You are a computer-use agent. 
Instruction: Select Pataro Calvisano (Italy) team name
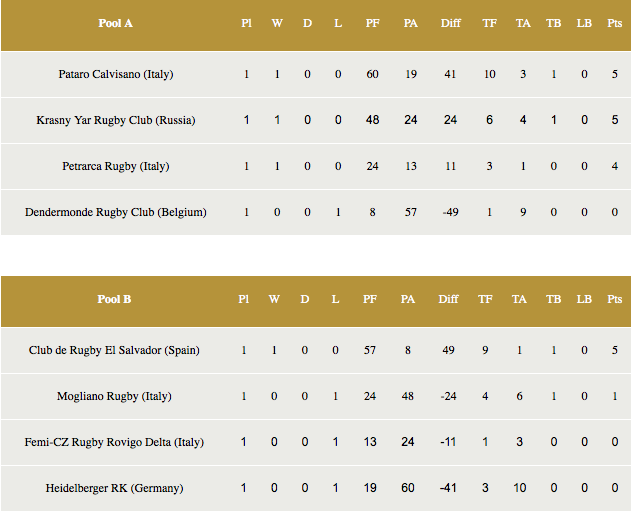(116, 74)
